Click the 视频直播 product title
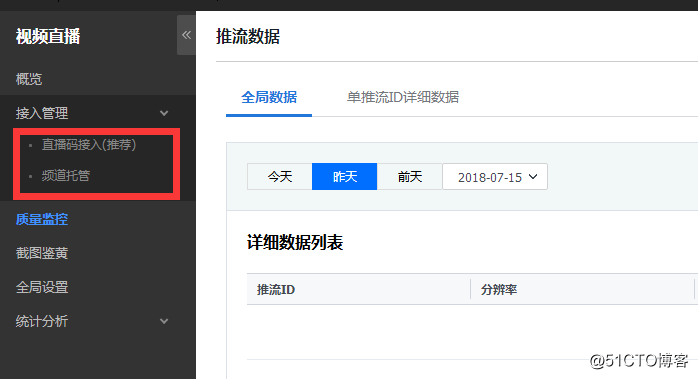698x379 pixels. 48,37
